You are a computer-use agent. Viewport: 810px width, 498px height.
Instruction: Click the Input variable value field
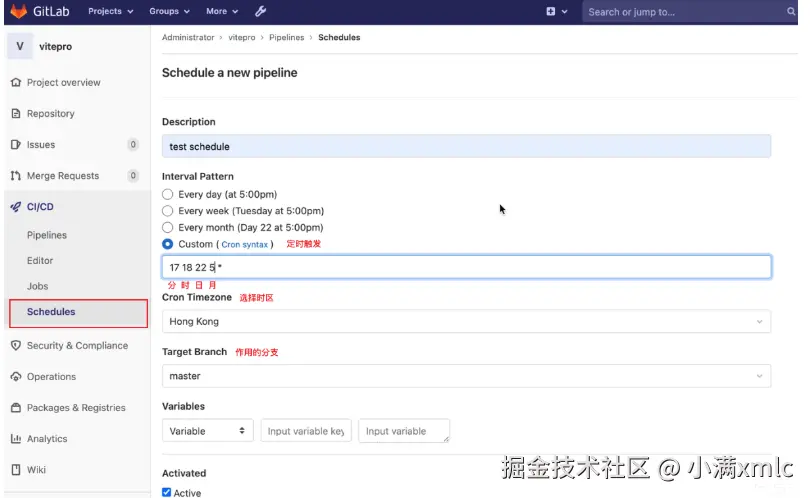click(403, 431)
